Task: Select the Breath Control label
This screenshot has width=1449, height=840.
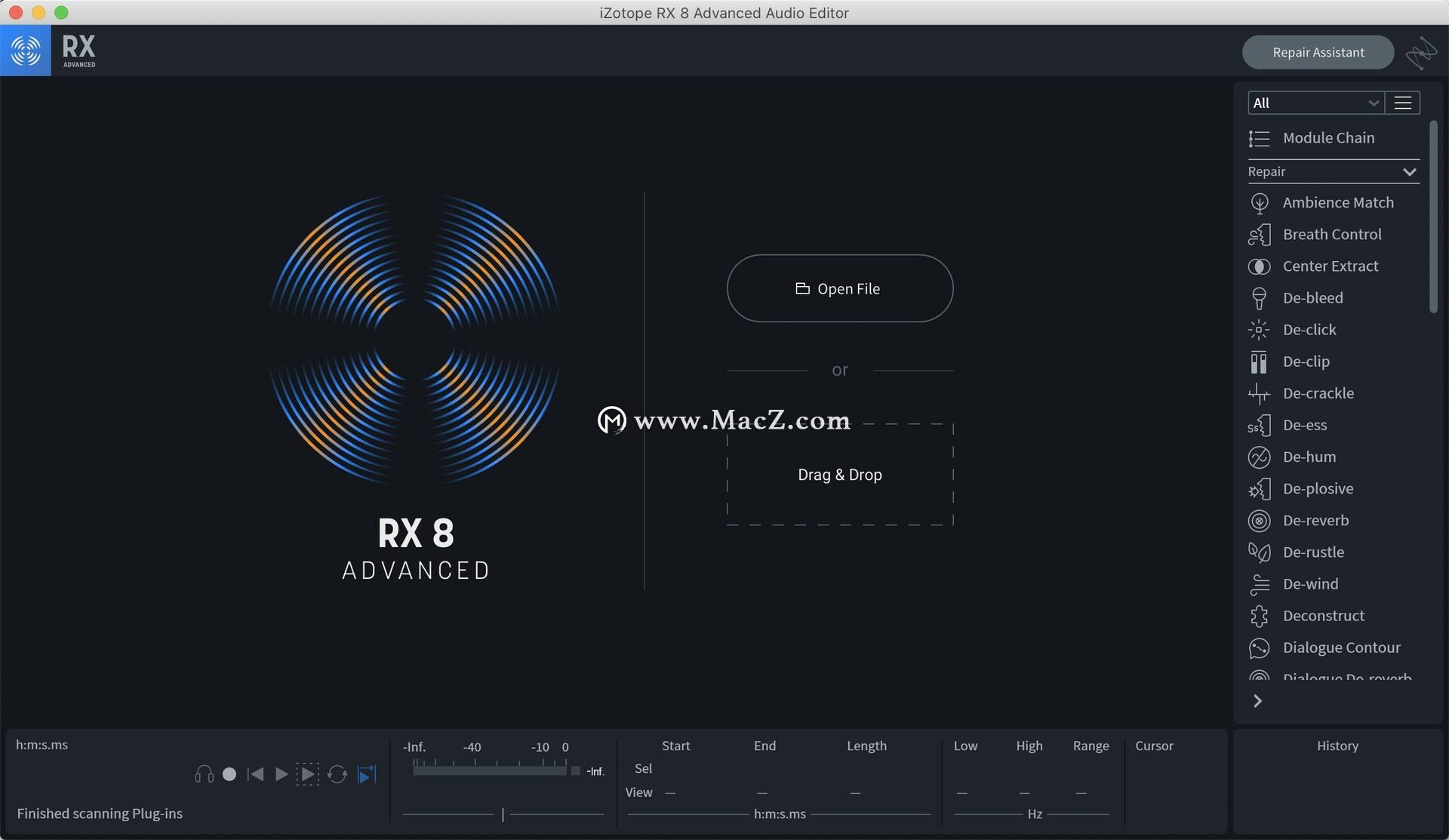Action: (1332, 234)
